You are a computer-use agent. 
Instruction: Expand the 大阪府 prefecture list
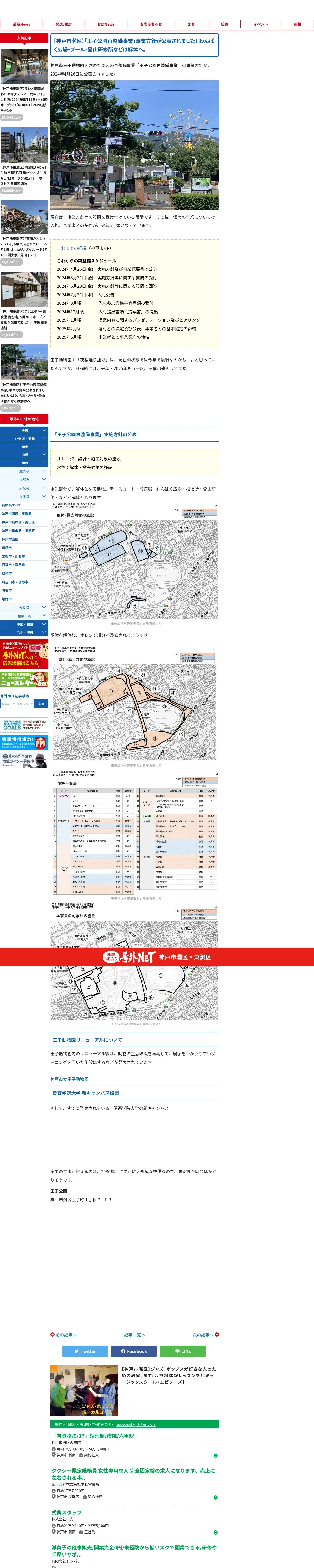tap(24, 488)
